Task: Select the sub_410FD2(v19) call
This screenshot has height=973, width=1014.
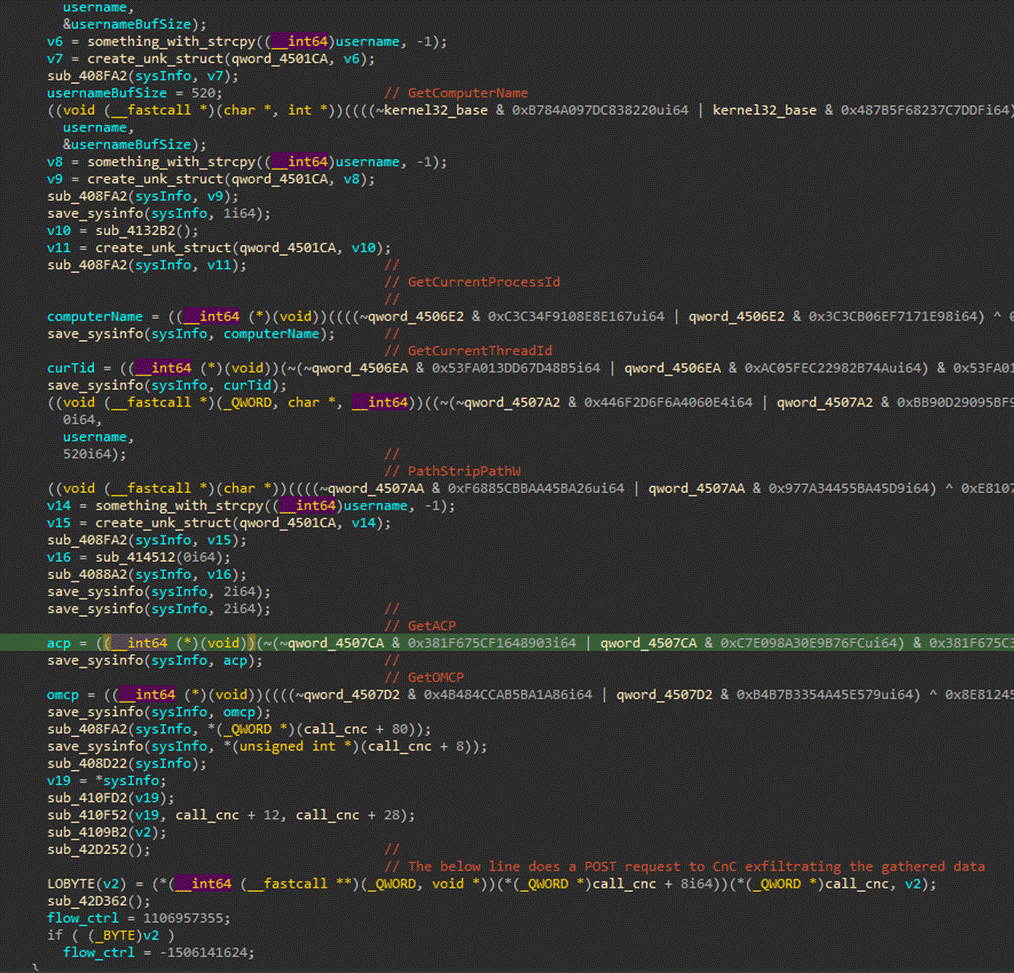Action: coord(111,798)
